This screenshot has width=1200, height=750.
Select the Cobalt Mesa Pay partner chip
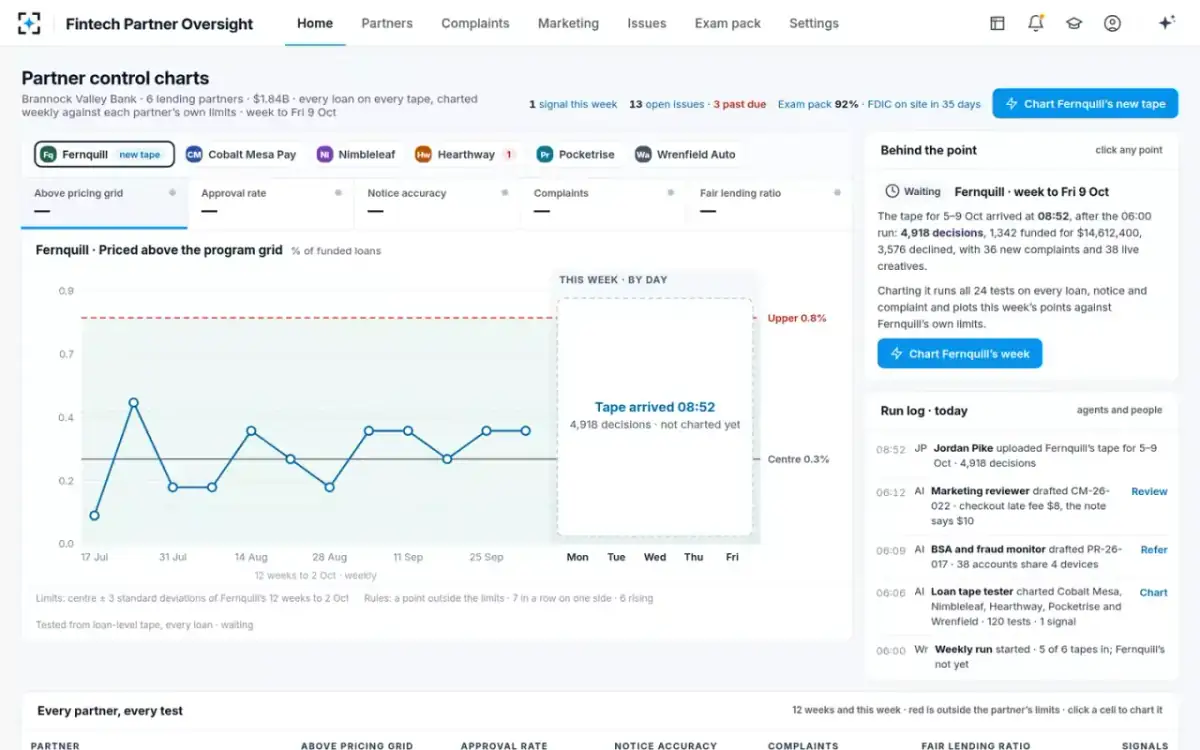pos(241,154)
